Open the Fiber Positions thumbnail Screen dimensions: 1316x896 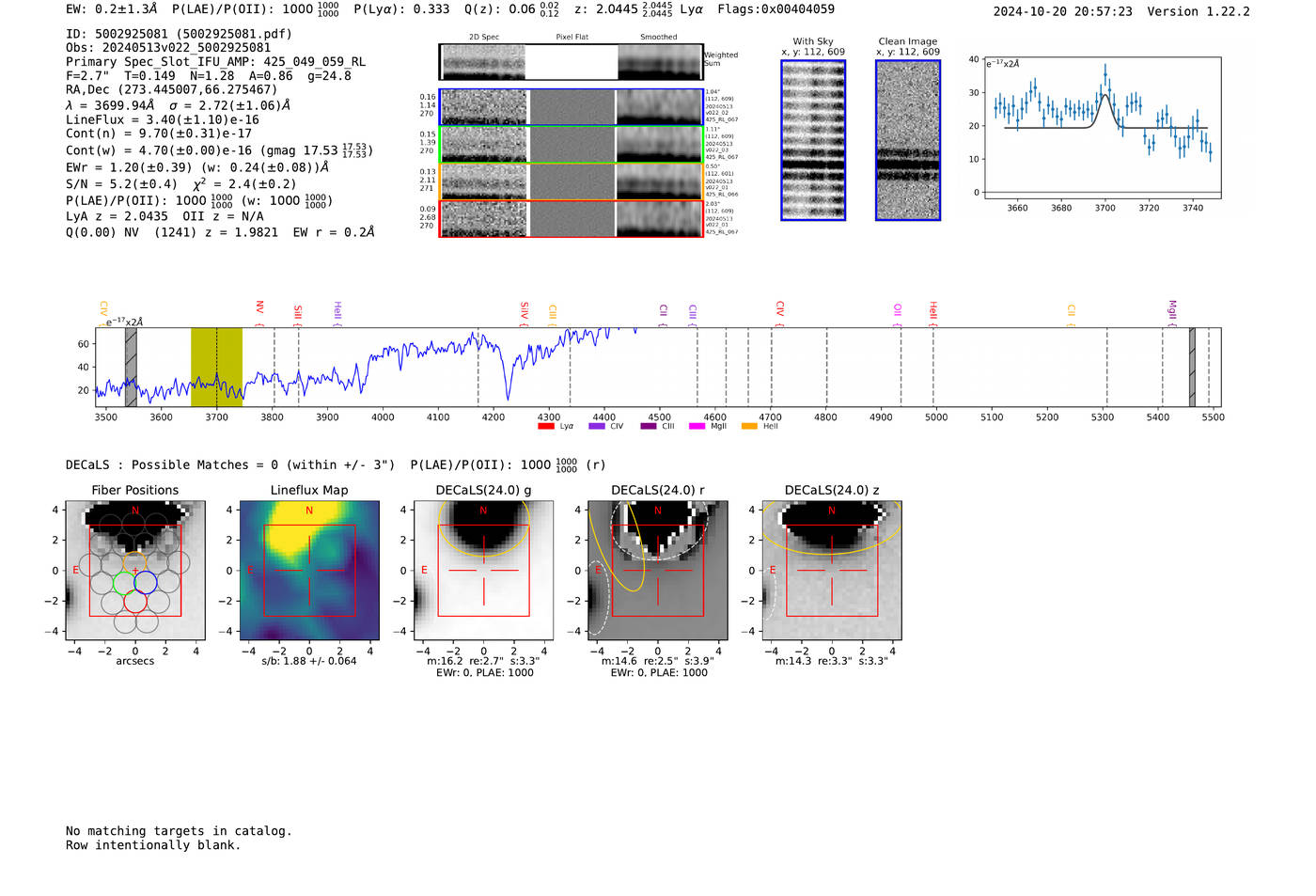point(135,570)
